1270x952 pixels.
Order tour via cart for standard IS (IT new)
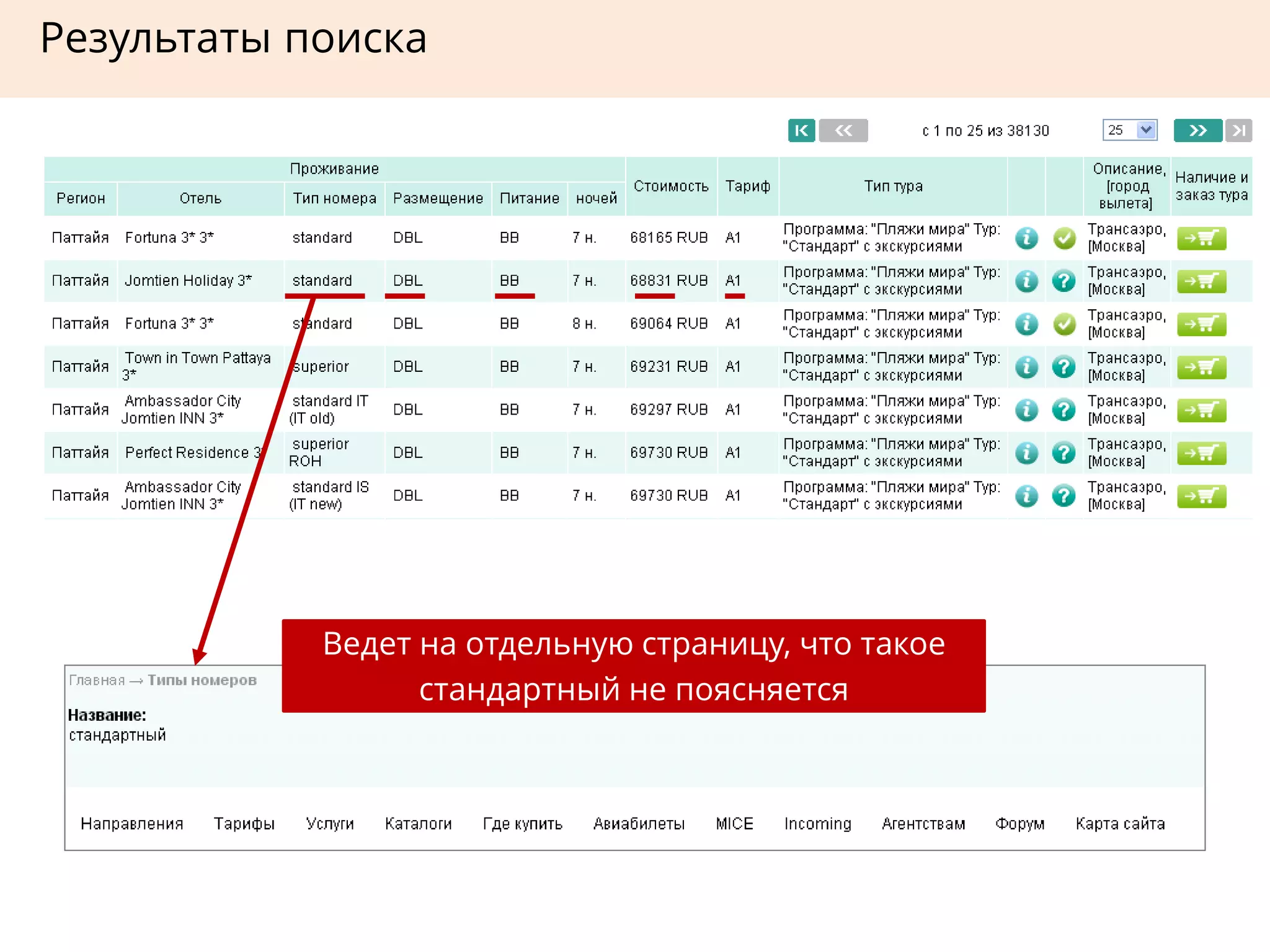pos(1201,496)
